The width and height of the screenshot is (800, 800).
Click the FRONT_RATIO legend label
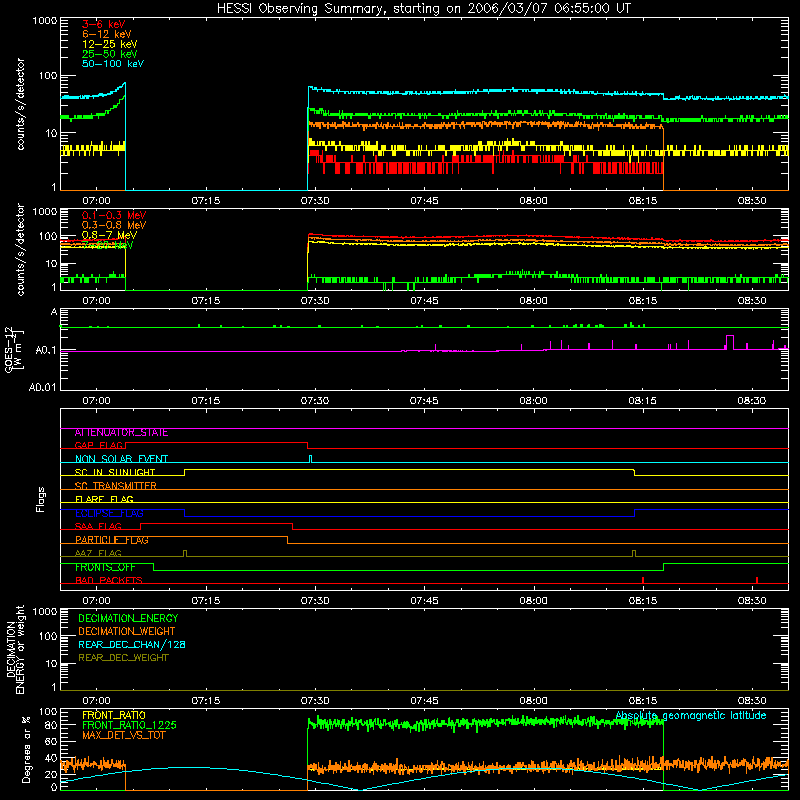tap(114, 715)
